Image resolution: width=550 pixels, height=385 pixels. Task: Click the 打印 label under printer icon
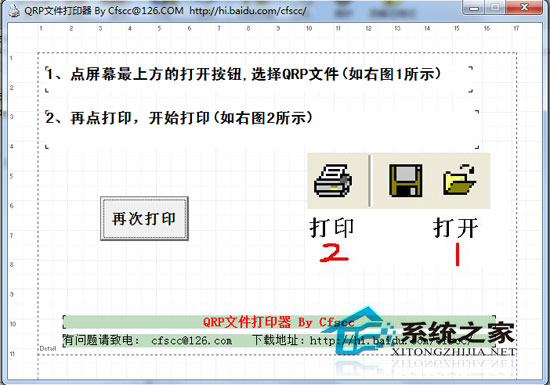(332, 228)
